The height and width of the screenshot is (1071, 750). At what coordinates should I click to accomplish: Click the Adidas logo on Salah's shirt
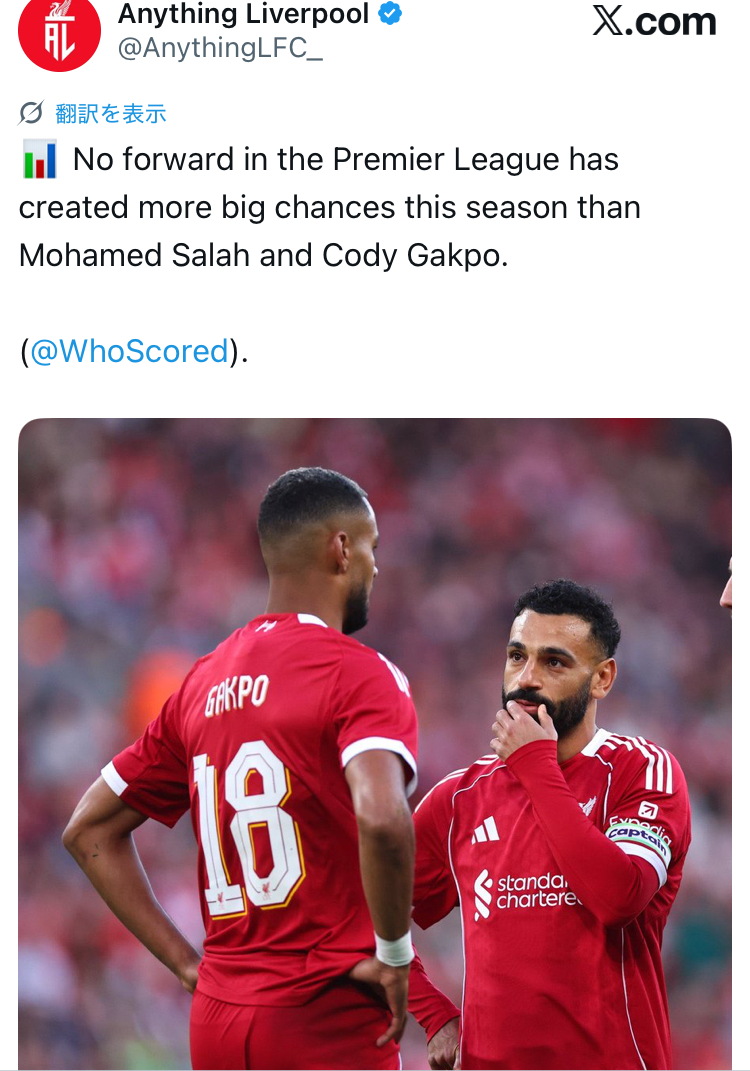coord(486,830)
